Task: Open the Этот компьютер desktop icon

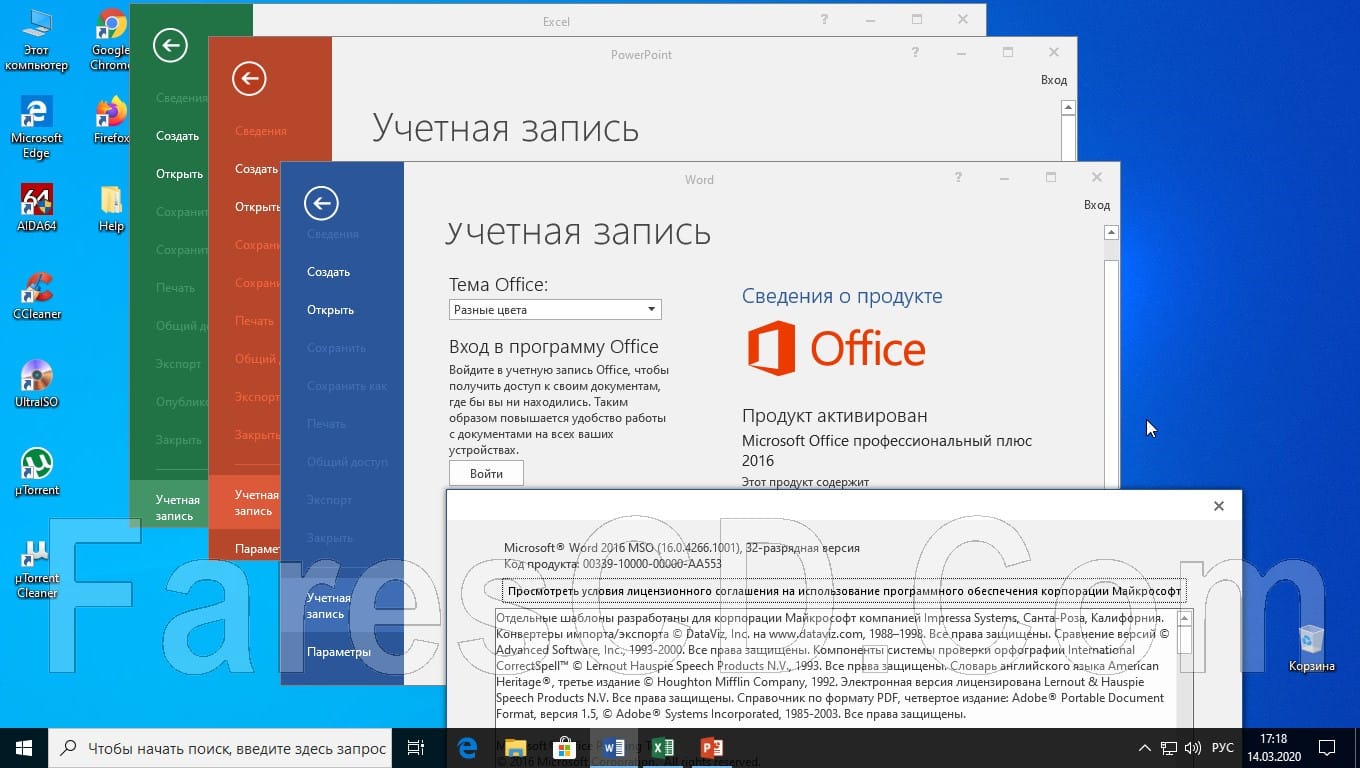Action: coord(36,40)
